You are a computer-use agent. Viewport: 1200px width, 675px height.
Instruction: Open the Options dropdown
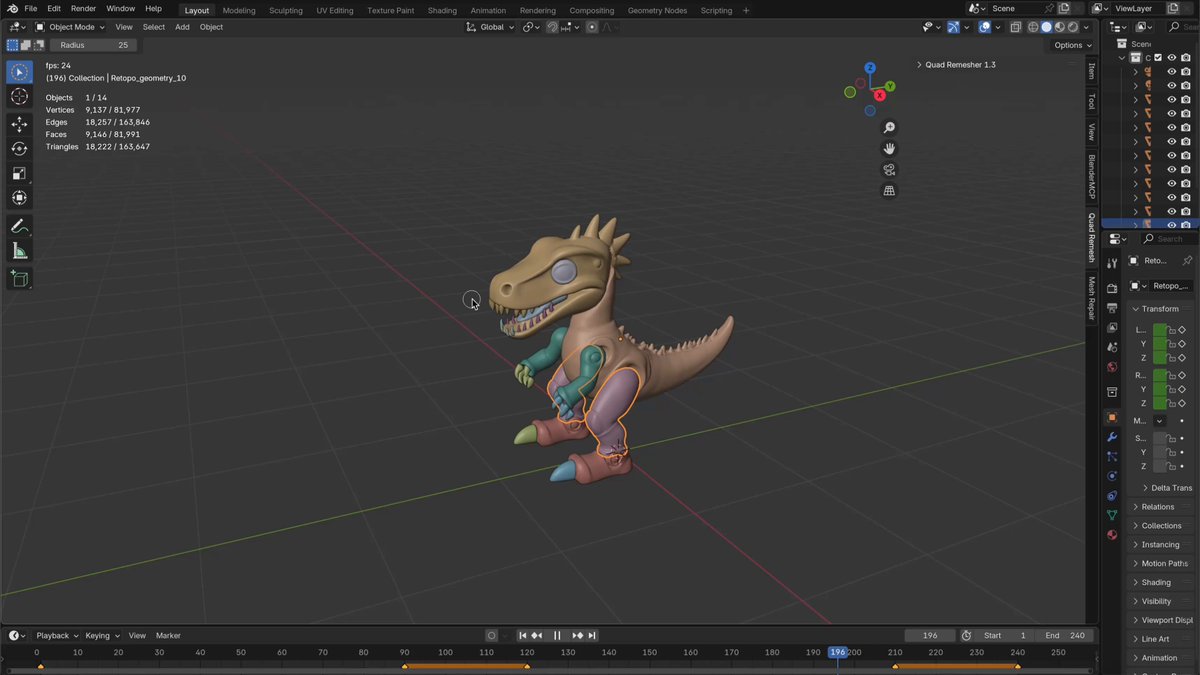pos(1072,45)
